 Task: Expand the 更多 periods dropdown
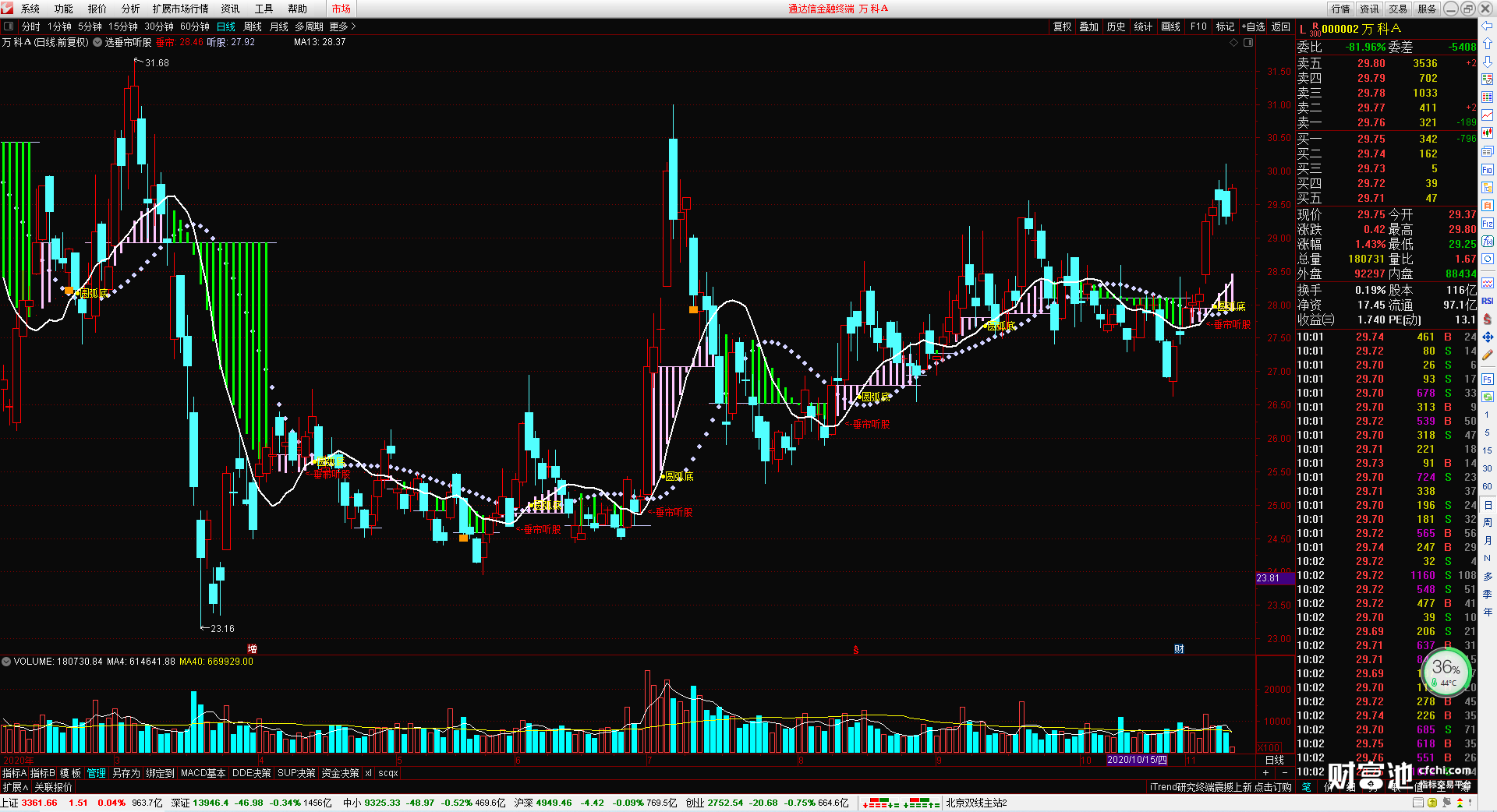[x=342, y=26]
